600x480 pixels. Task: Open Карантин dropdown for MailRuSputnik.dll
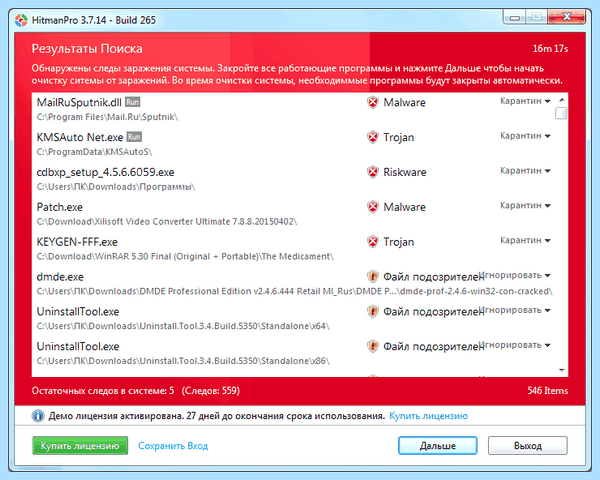[x=525, y=101]
